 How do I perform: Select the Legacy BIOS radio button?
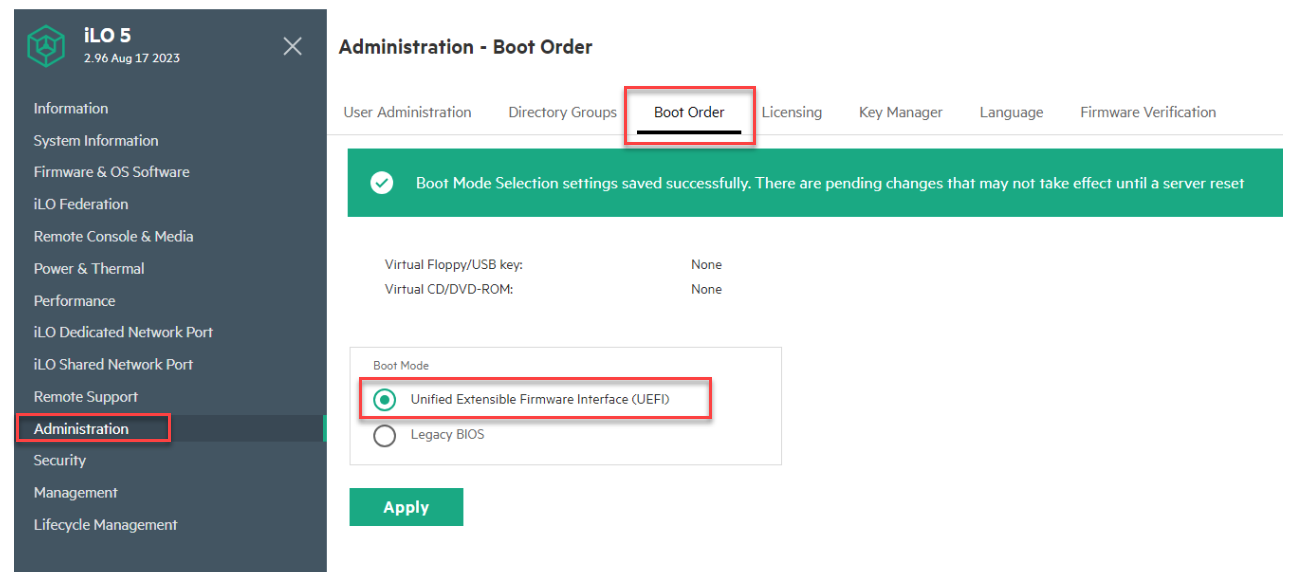click(384, 436)
